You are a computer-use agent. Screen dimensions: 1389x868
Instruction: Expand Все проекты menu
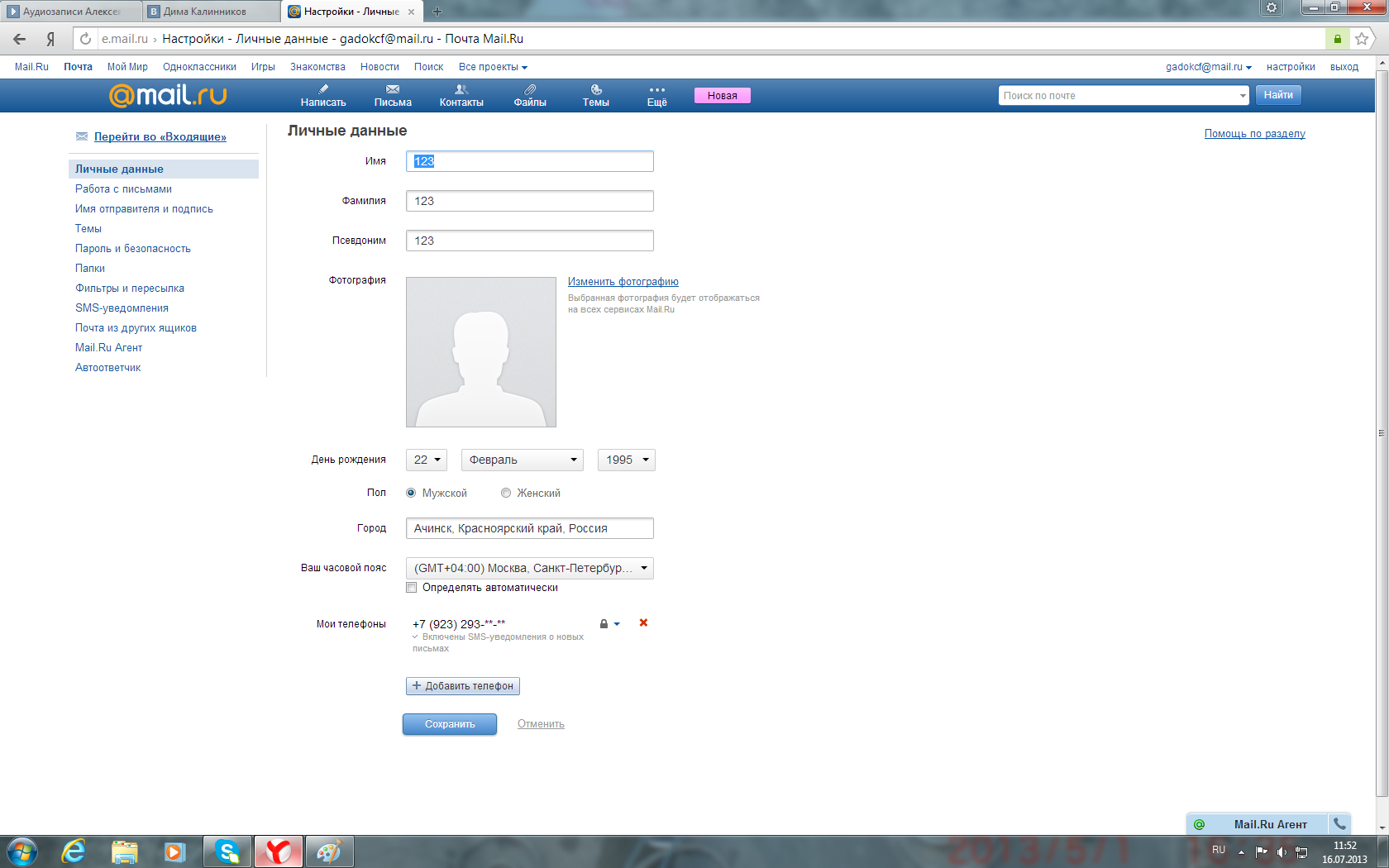tap(493, 67)
